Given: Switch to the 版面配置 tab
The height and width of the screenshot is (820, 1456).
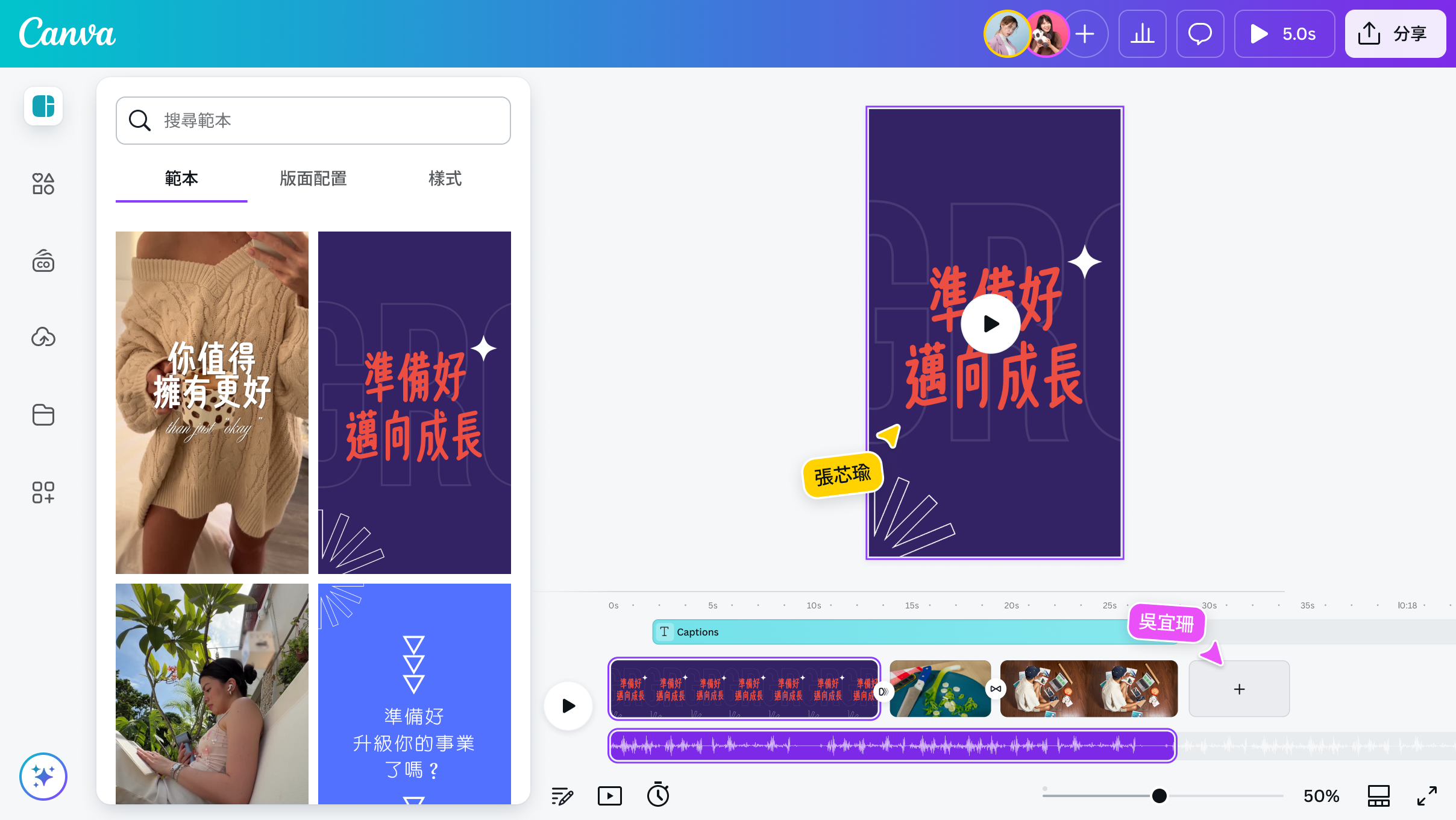Looking at the screenshot, I should pos(313,178).
